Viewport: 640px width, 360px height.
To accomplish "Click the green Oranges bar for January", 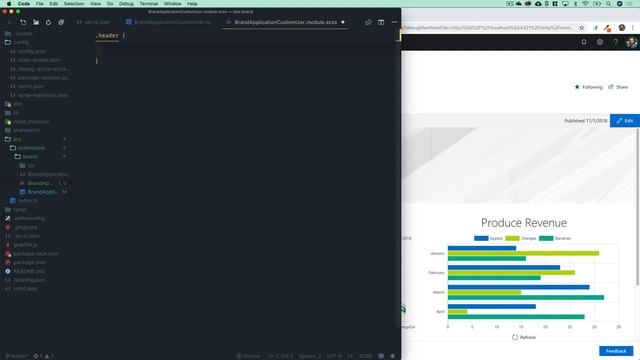I will [x=523, y=253].
